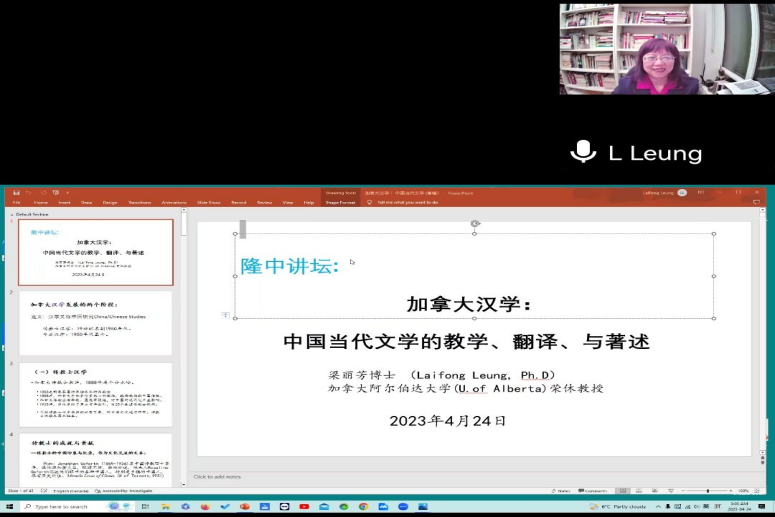Viewport: 775px width, 517px height.
Task: Collapse the Default Section expander arrow
Action: [x=12, y=214]
